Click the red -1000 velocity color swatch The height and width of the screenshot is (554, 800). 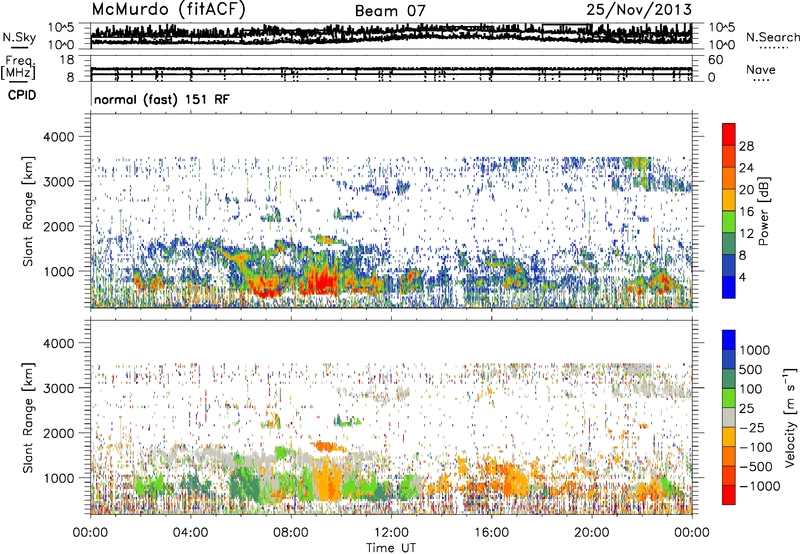coord(729,494)
